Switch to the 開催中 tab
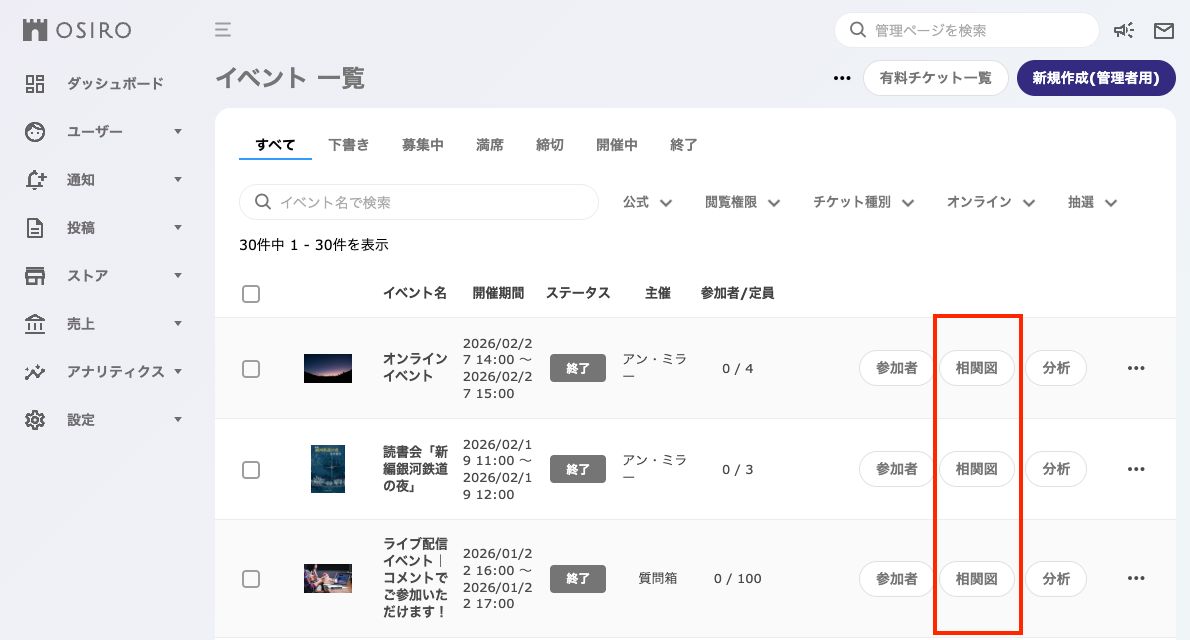The image size is (1190, 640). pyautogui.click(x=616, y=144)
